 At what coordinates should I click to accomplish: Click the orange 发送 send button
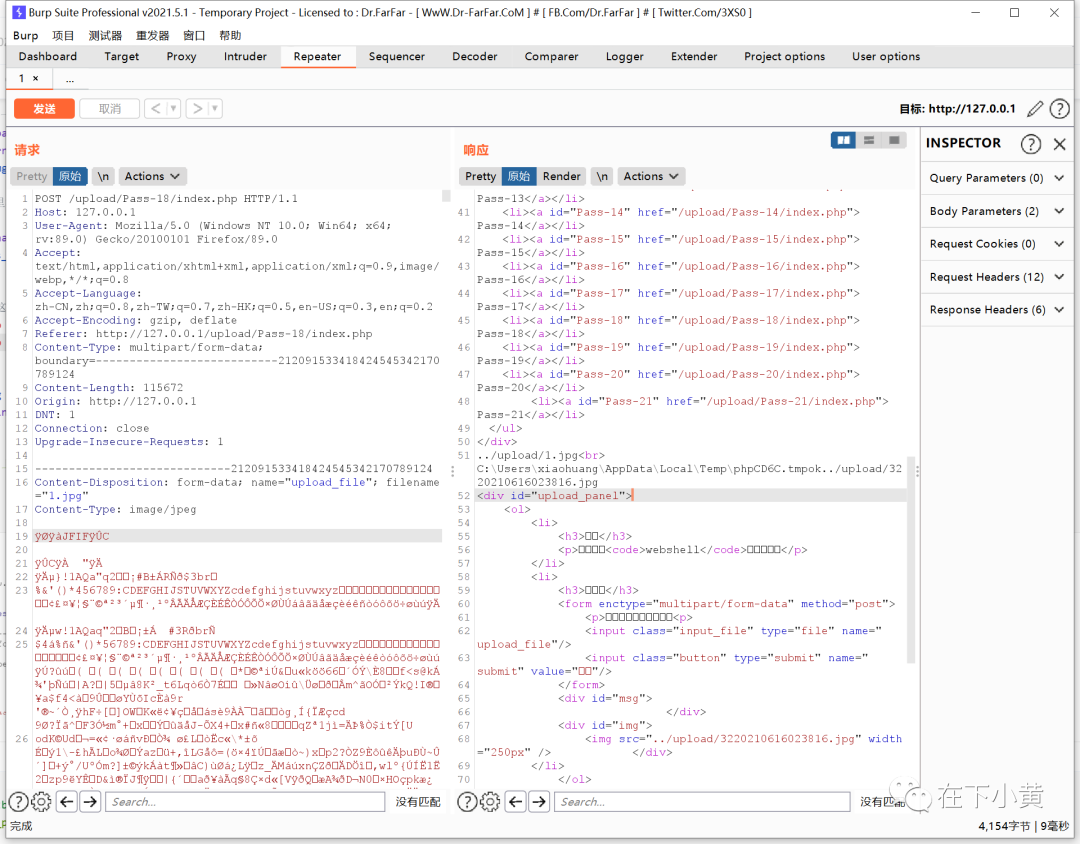click(44, 108)
